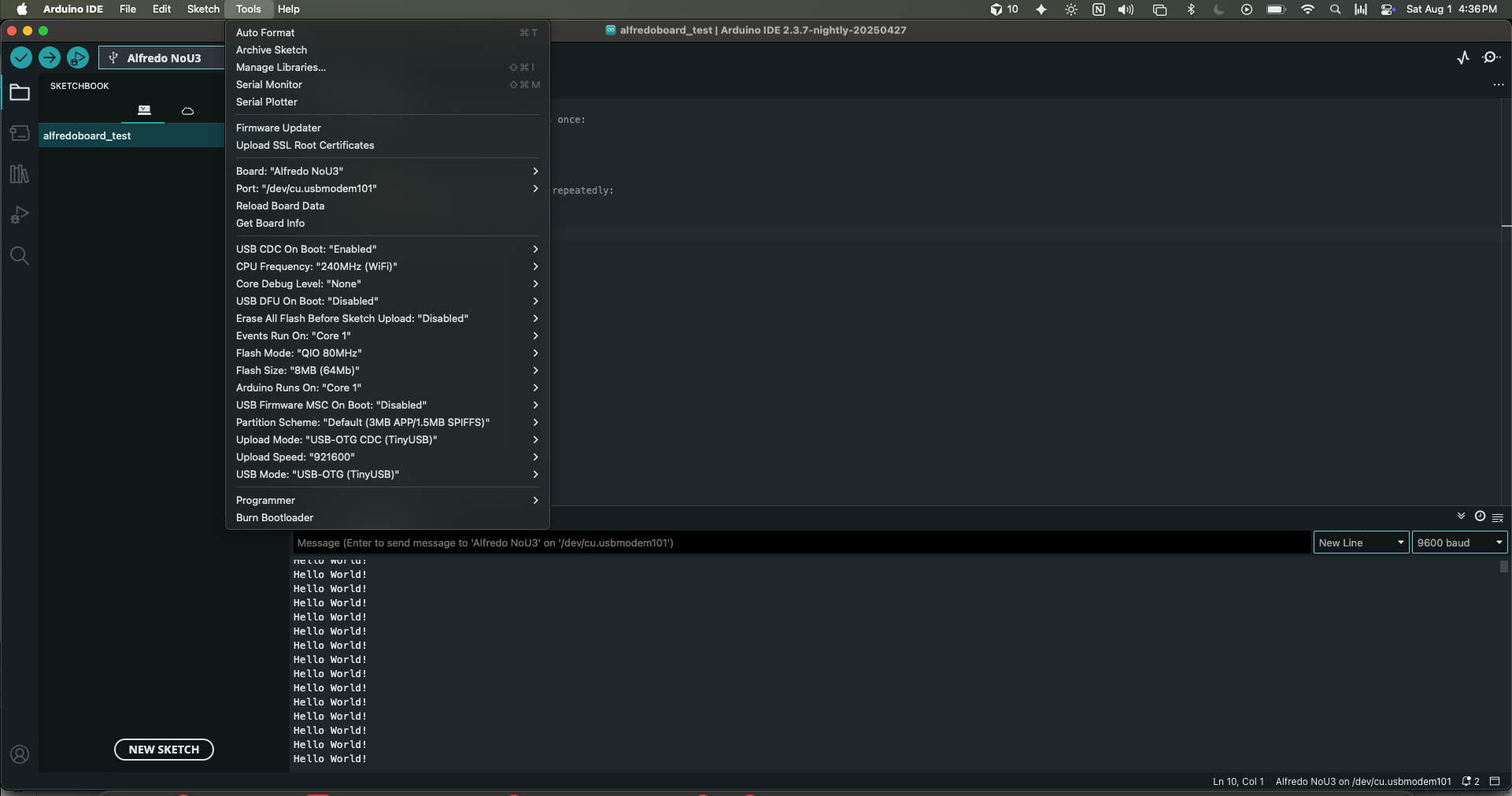The width and height of the screenshot is (1512, 796).
Task: Open the Wi-Fi menu bar icon
Action: pyautogui.click(x=1307, y=9)
